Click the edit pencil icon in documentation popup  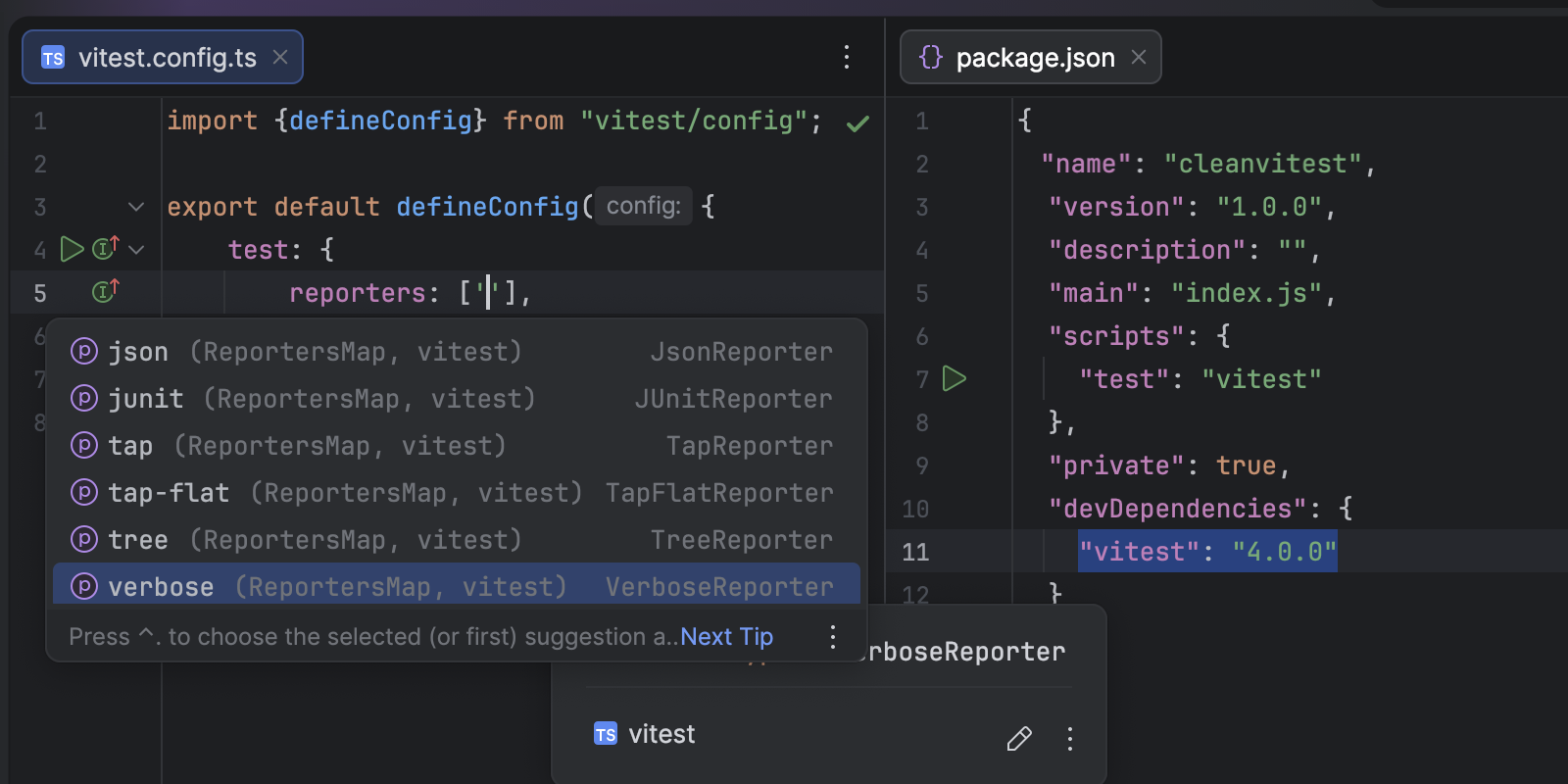point(1019,738)
